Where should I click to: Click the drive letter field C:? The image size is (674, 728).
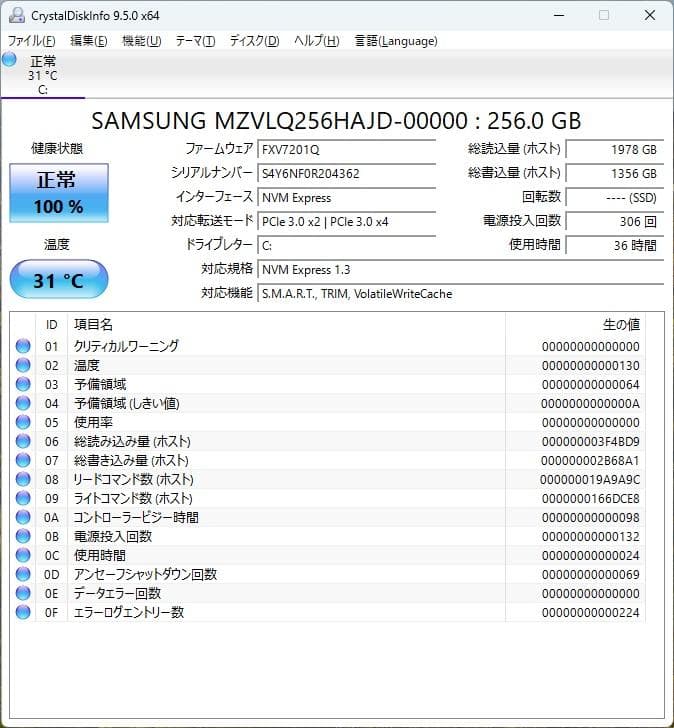click(346, 246)
